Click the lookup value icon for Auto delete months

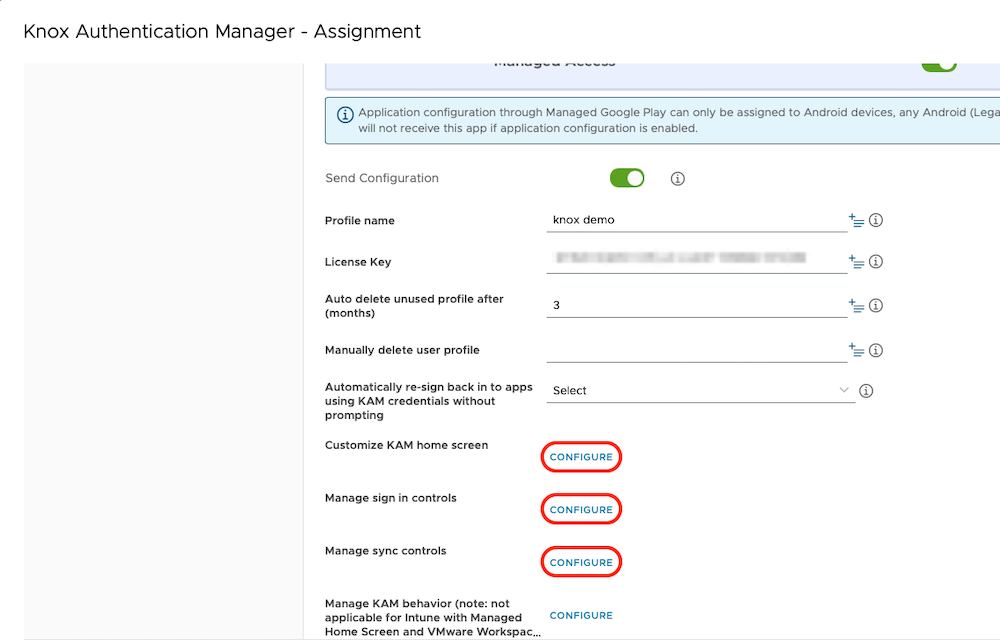point(856,305)
